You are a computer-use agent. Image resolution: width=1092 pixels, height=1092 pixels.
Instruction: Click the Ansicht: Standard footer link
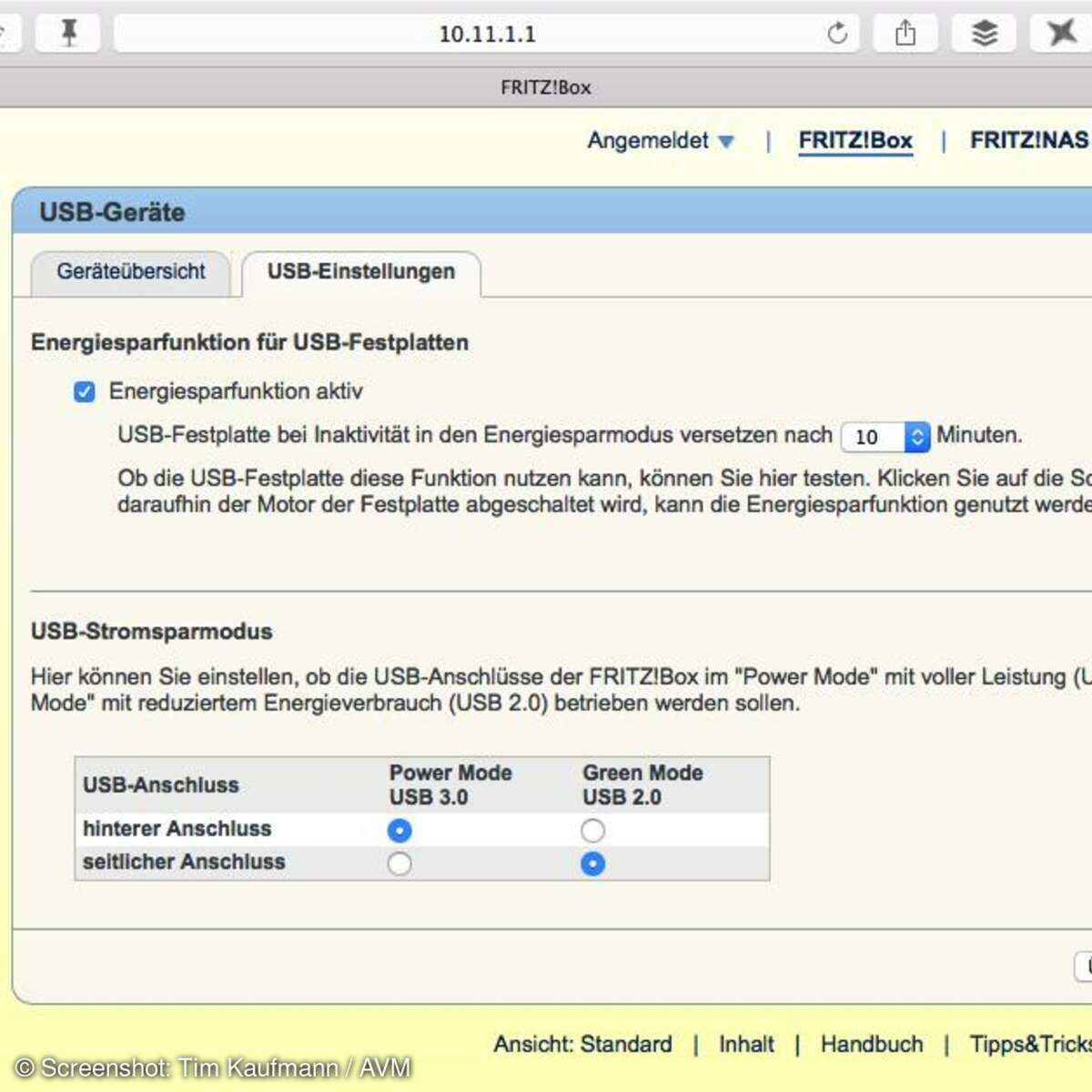tap(582, 1044)
